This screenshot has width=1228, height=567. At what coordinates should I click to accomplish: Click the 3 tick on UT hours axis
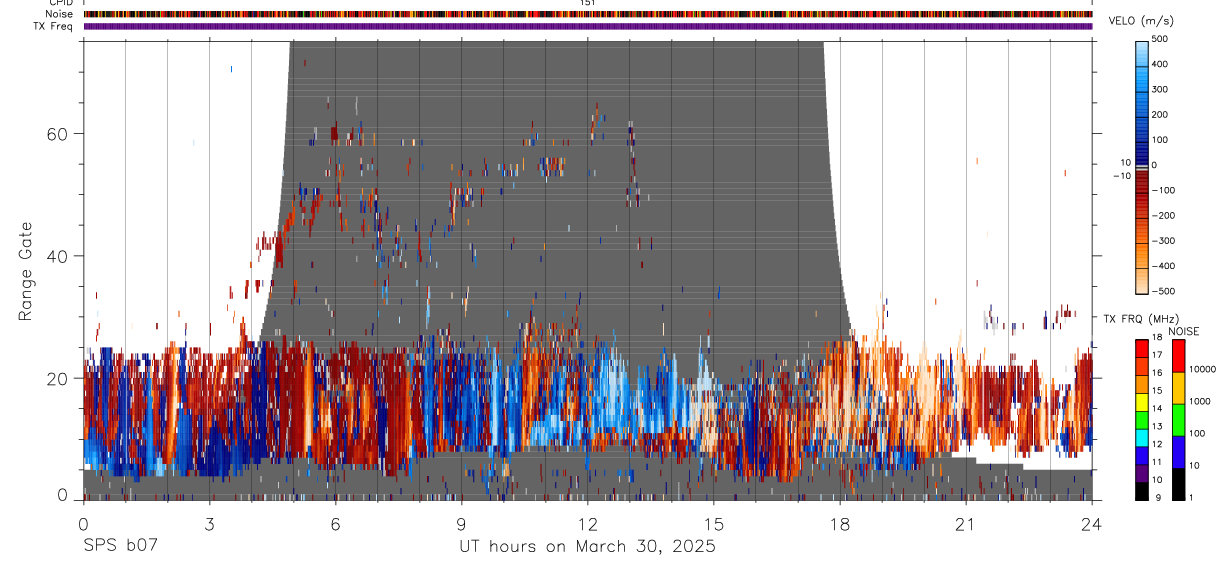[209, 525]
